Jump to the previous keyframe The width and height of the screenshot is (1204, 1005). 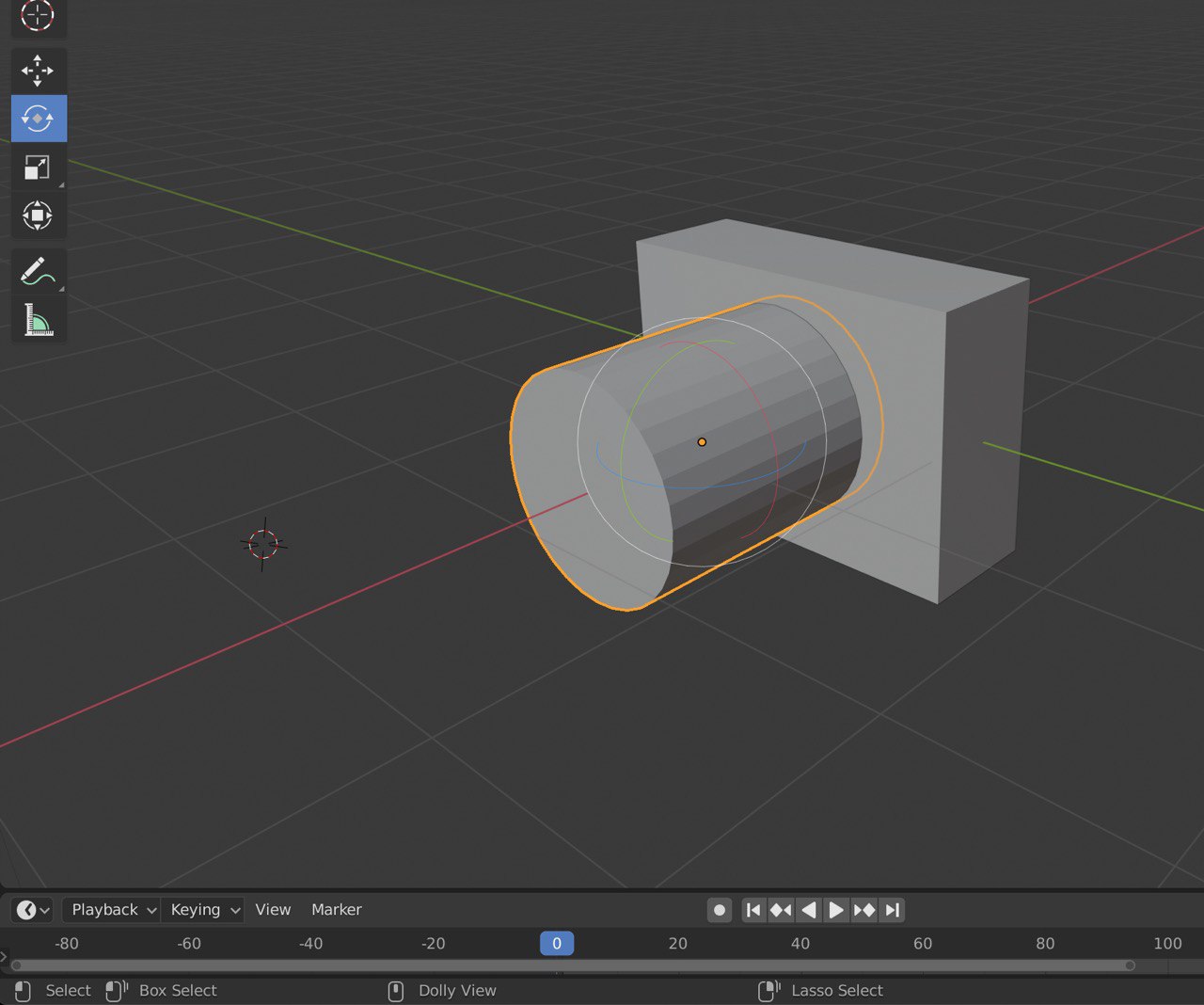tap(781, 910)
